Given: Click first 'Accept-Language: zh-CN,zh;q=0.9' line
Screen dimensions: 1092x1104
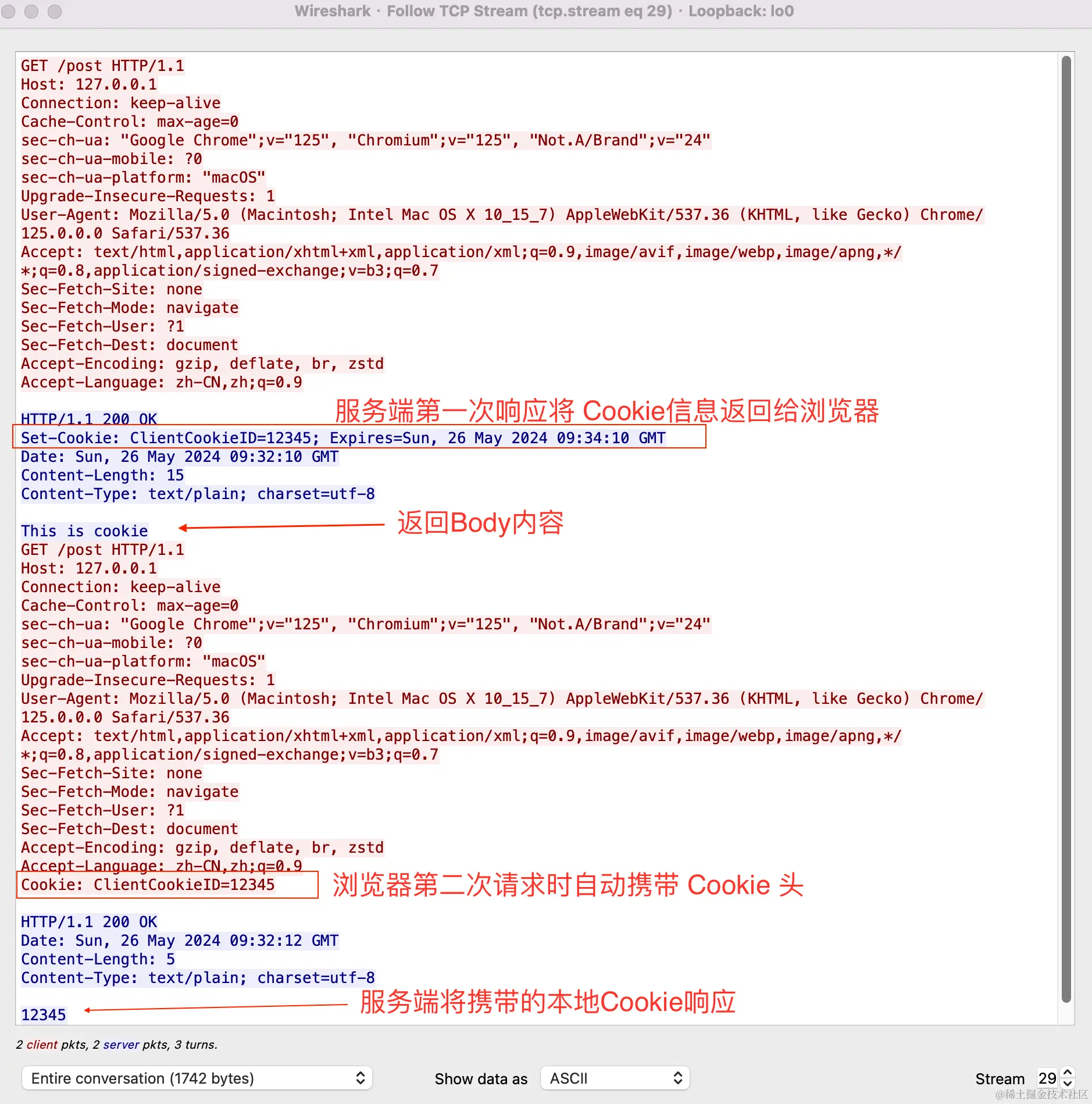Looking at the screenshot, I should click(x=162, y=382).
